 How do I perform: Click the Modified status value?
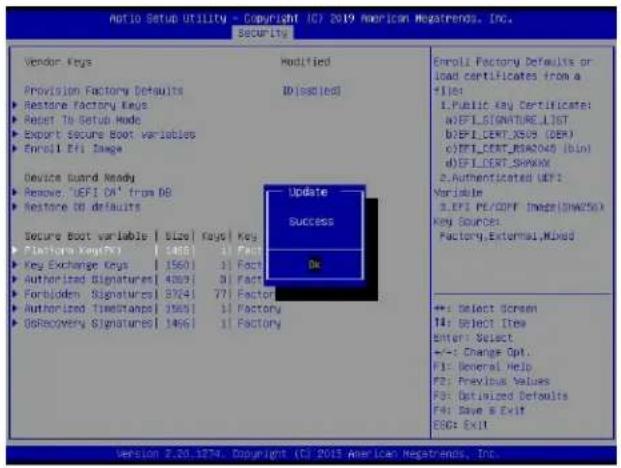pyautogui.click(x=306, y=62)
